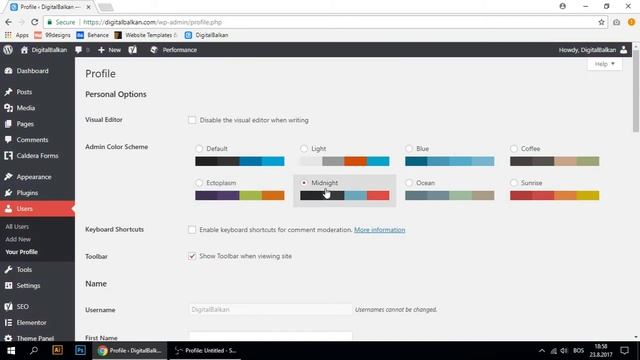Open Windows taskbar search
Image resolution: width=640 pixels, height=360 pixels.
click(x=34, y=351)
